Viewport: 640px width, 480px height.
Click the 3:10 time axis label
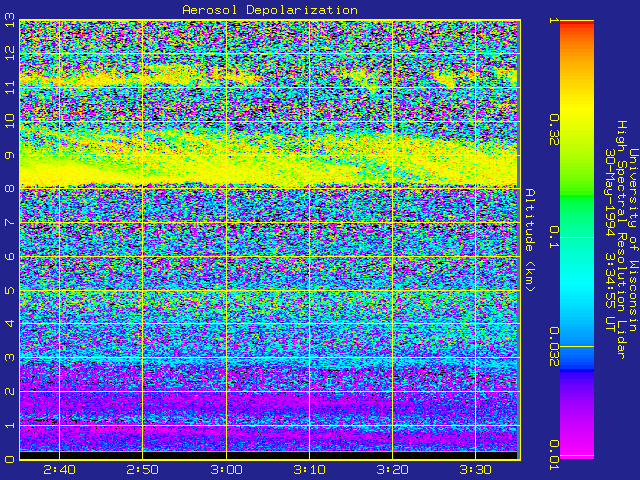pos(309,469)
